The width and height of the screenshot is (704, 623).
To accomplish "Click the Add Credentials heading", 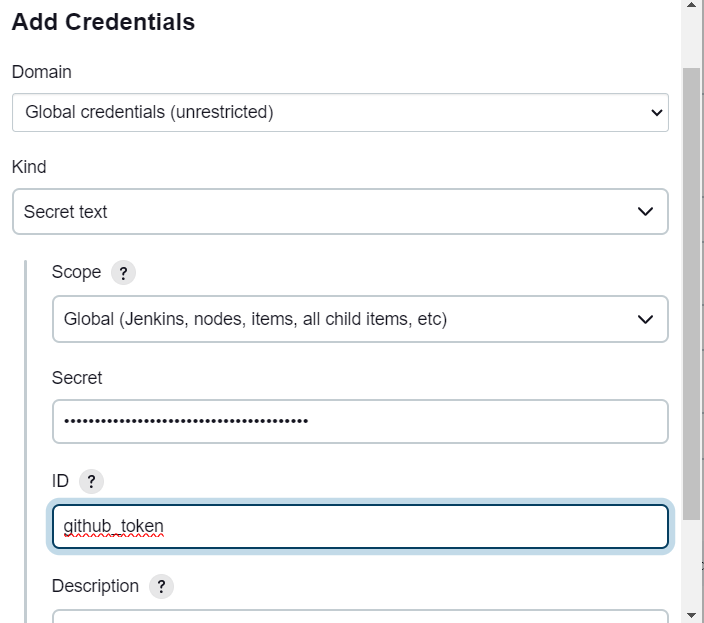I will (103, 22).
